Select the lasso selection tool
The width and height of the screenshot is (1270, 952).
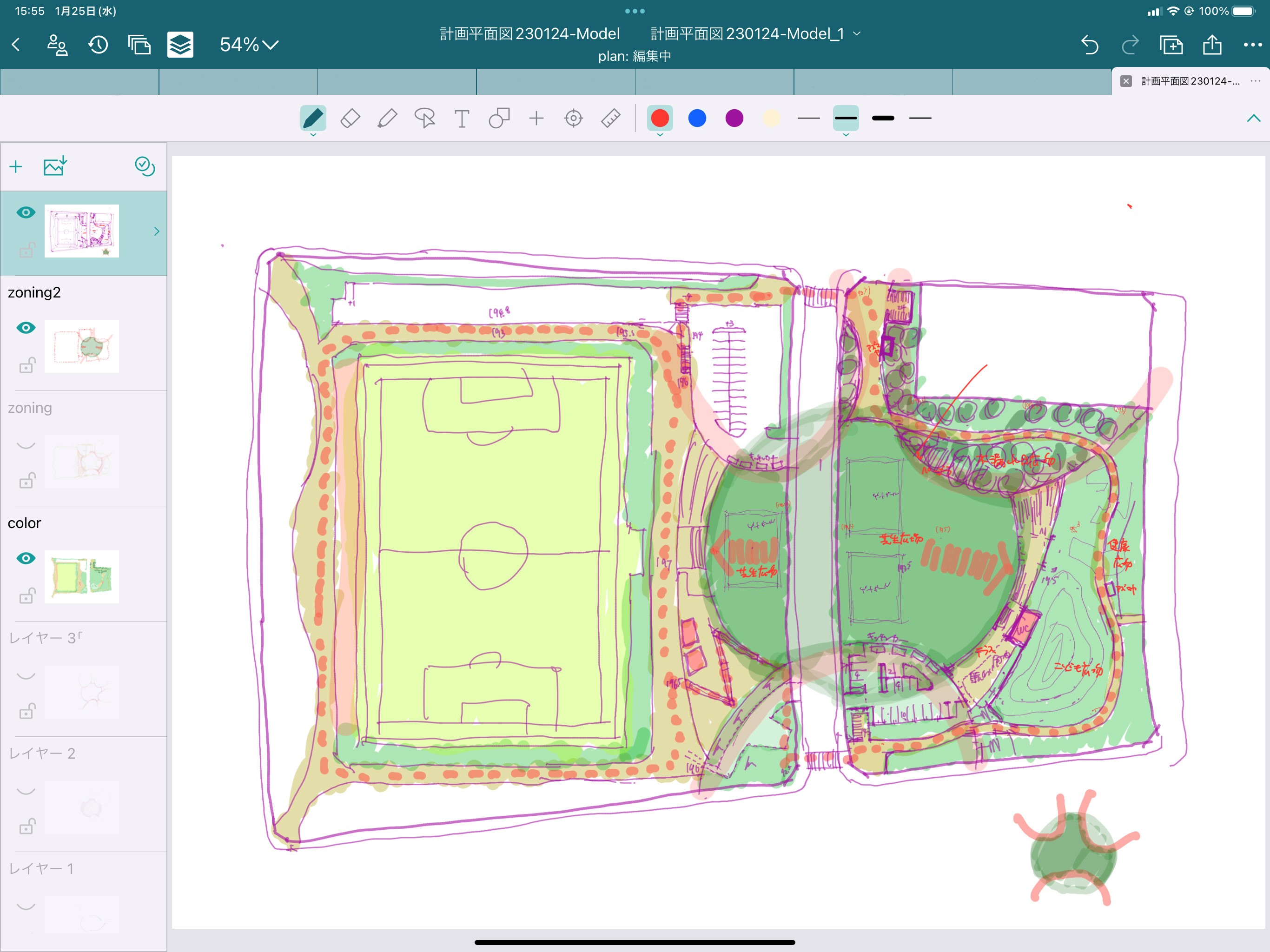tap(424, 118)
